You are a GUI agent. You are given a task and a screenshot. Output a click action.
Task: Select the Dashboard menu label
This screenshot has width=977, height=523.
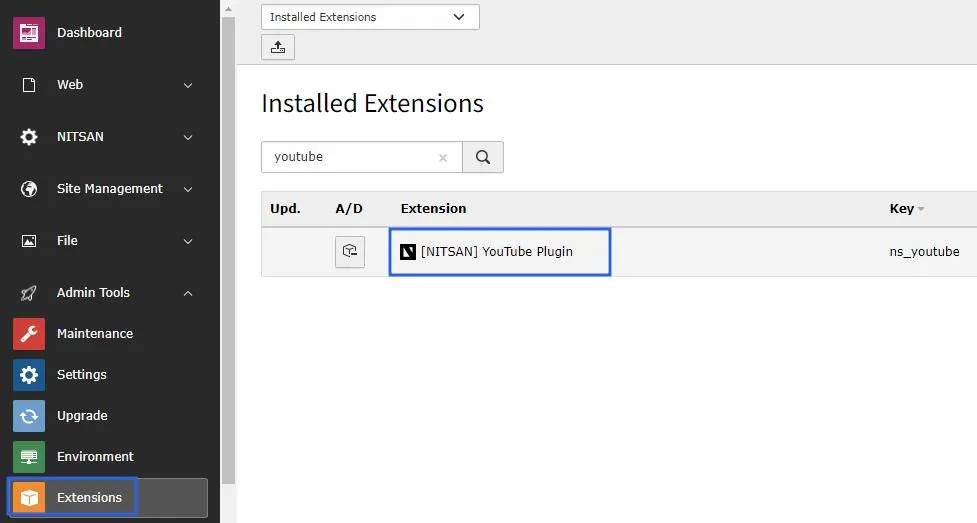tap(89, 32)
